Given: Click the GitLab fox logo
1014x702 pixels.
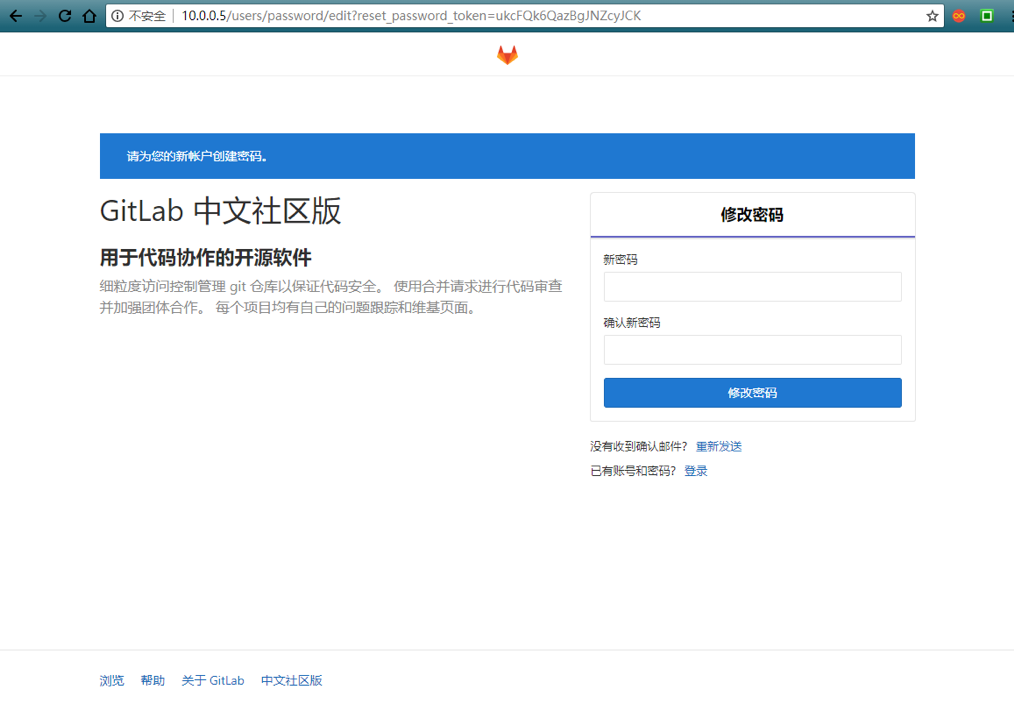Looking at the screenshot, I should (507, 55).
